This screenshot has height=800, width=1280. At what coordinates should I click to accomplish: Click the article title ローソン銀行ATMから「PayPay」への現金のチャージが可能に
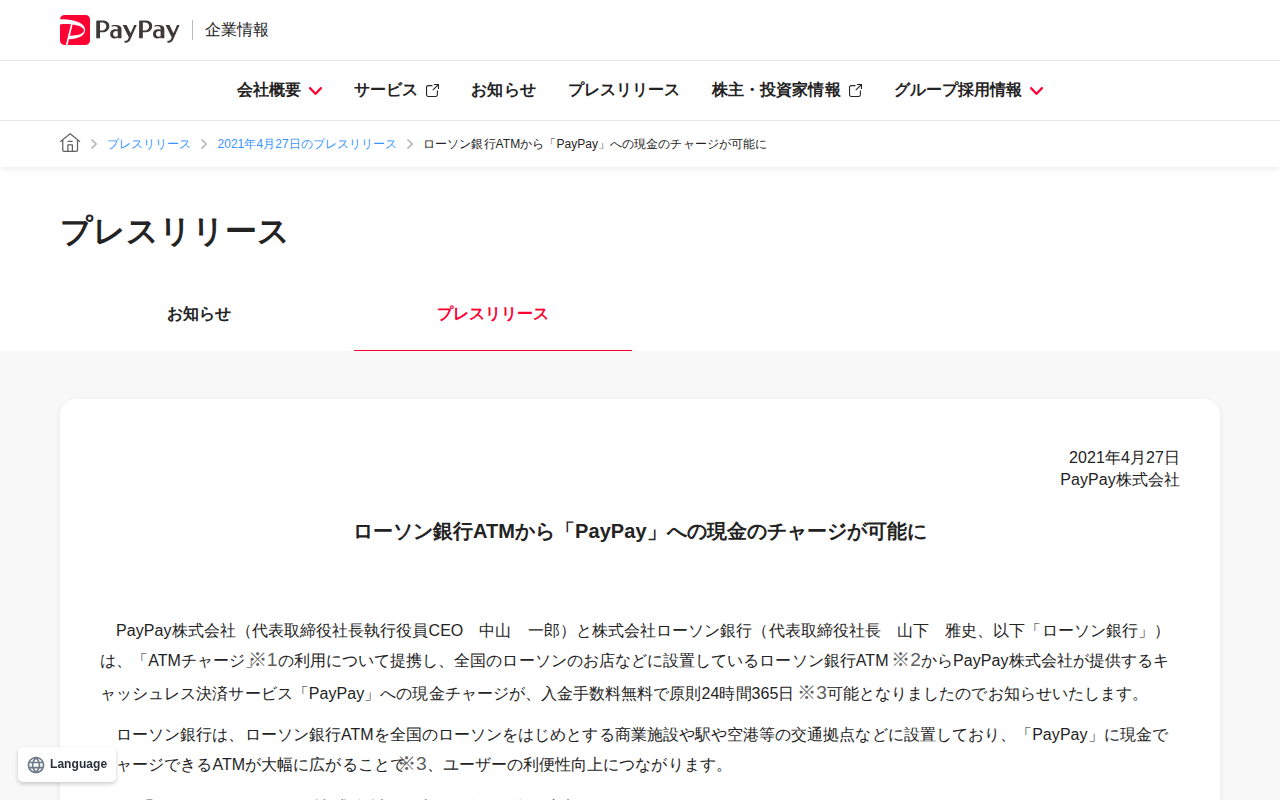tap(640, 531)
